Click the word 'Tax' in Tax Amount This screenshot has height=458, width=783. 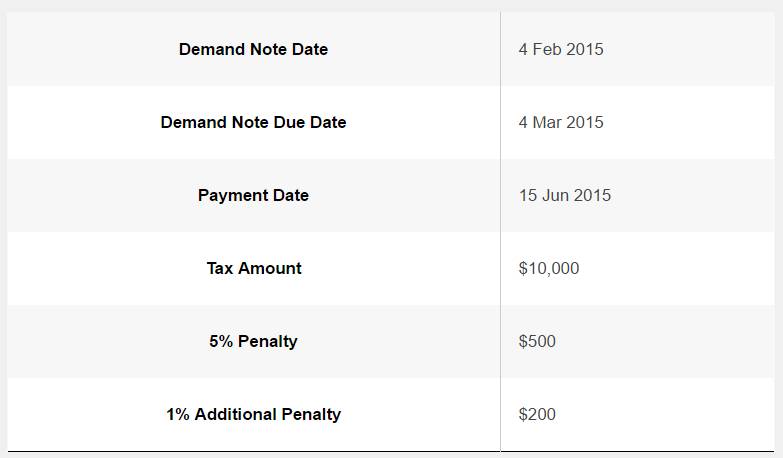tap(221, 268)
